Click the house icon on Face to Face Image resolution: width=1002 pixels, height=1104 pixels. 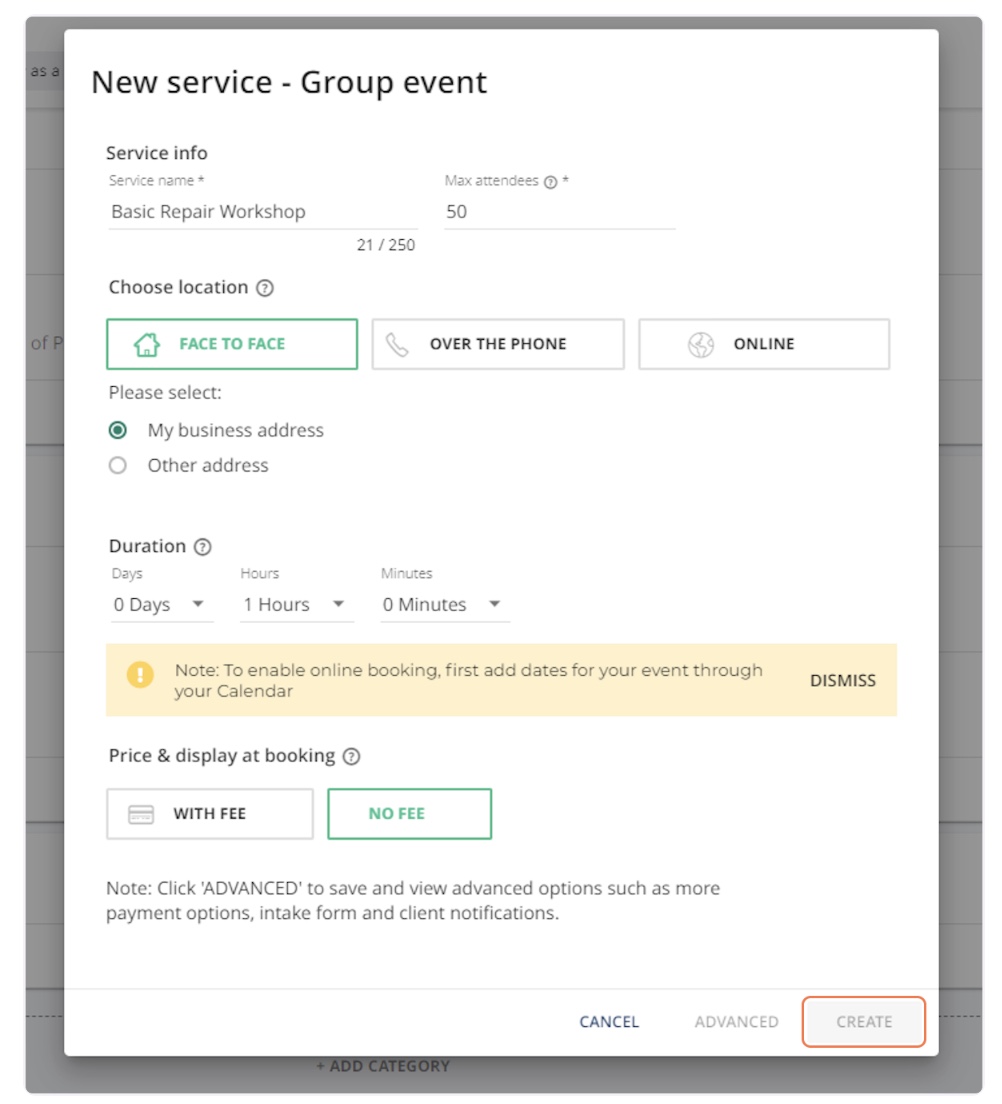(x=147, y=345)
